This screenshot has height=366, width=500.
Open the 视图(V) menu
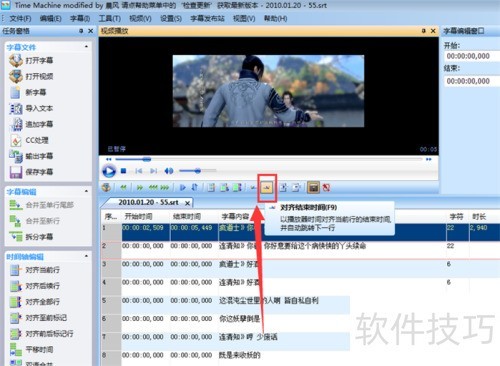[244, 18]
